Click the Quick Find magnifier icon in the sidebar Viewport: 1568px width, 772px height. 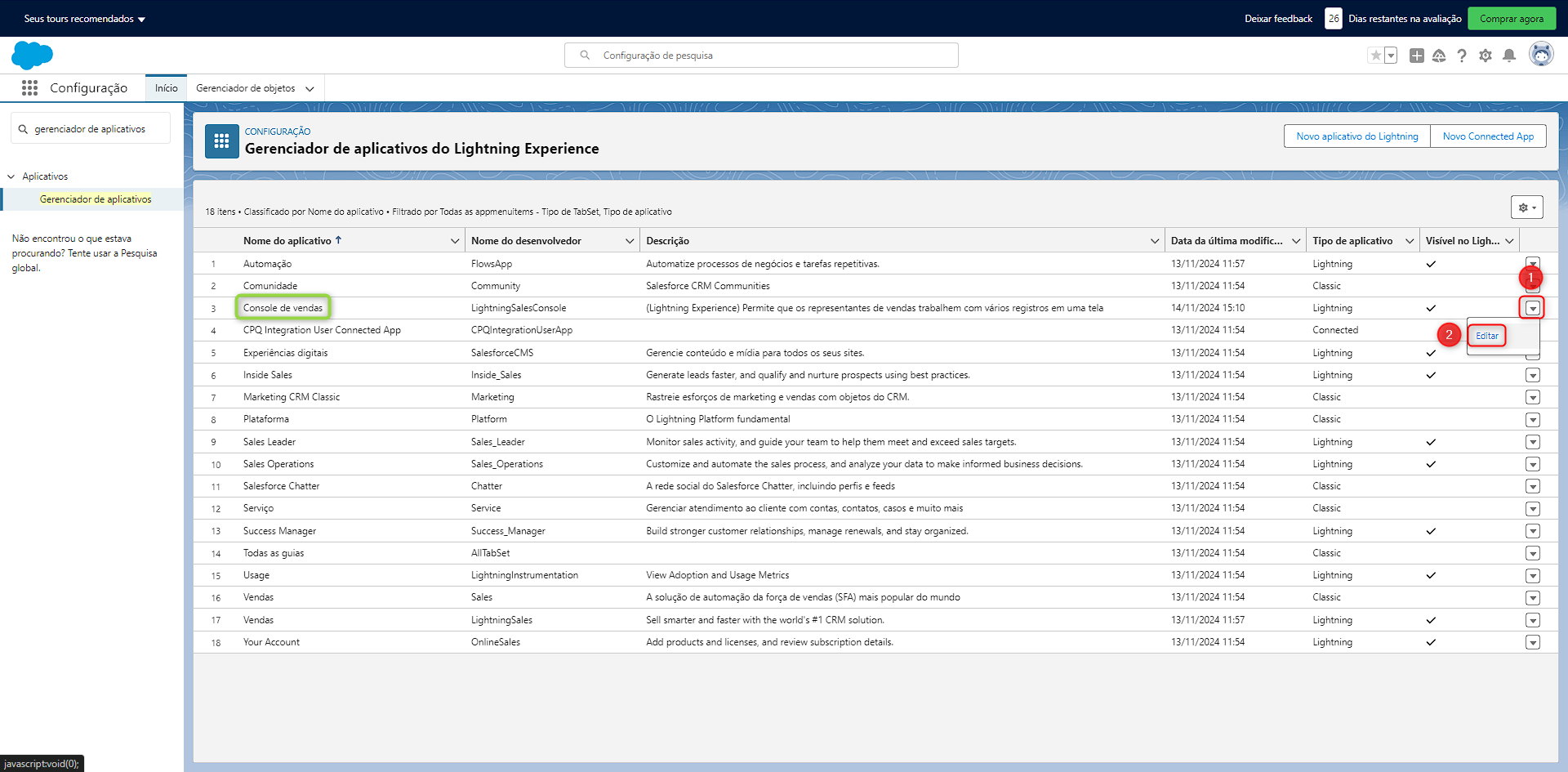pos(23,129)
